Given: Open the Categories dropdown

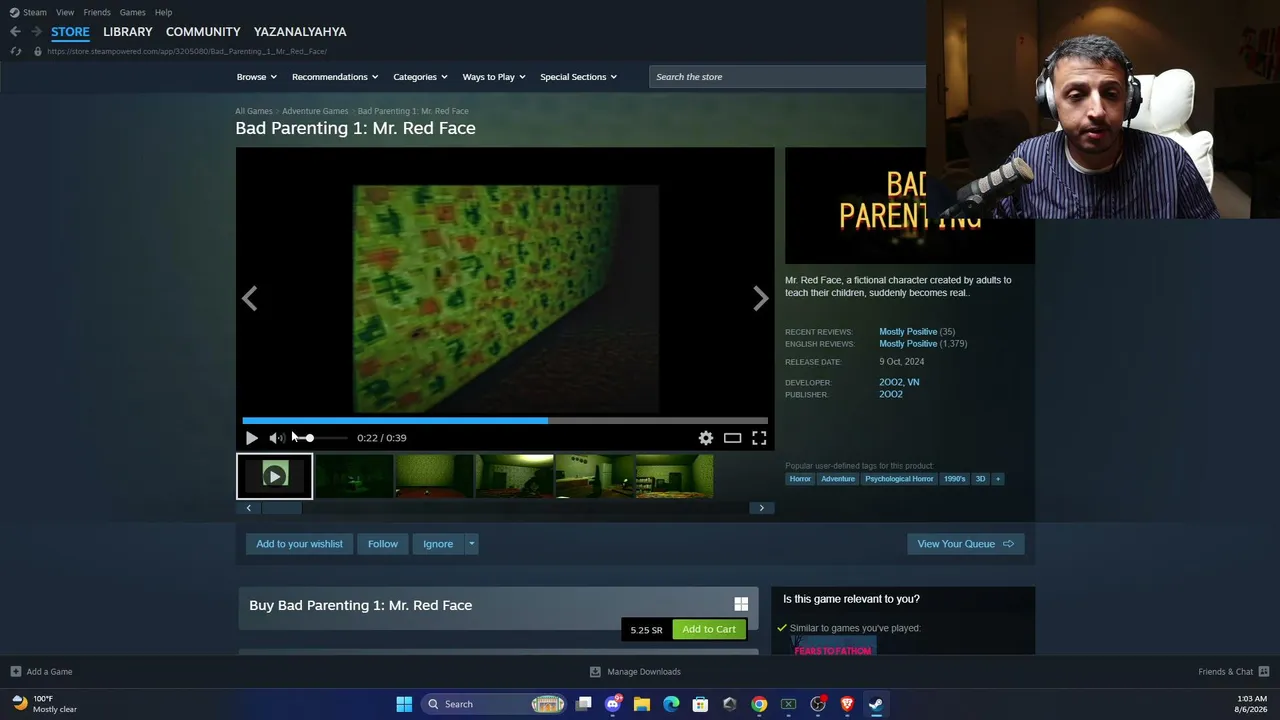Looking at the screenshot, I should pyautogui.click(x=420, y=77).
